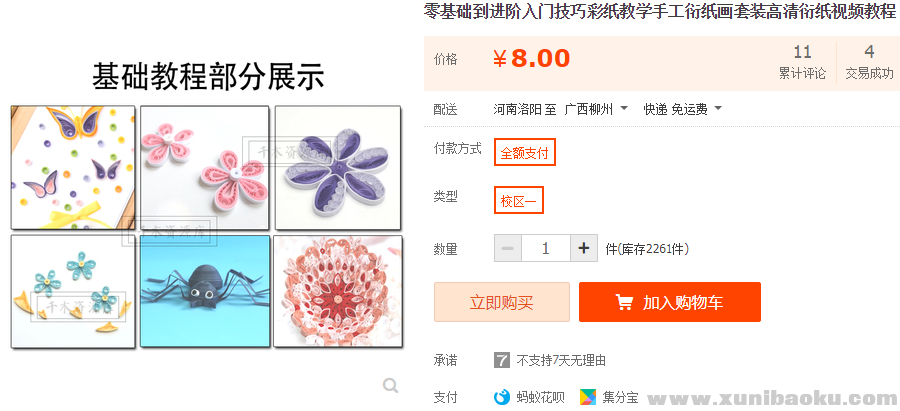Click the quantity input field

tap(545, 248)
